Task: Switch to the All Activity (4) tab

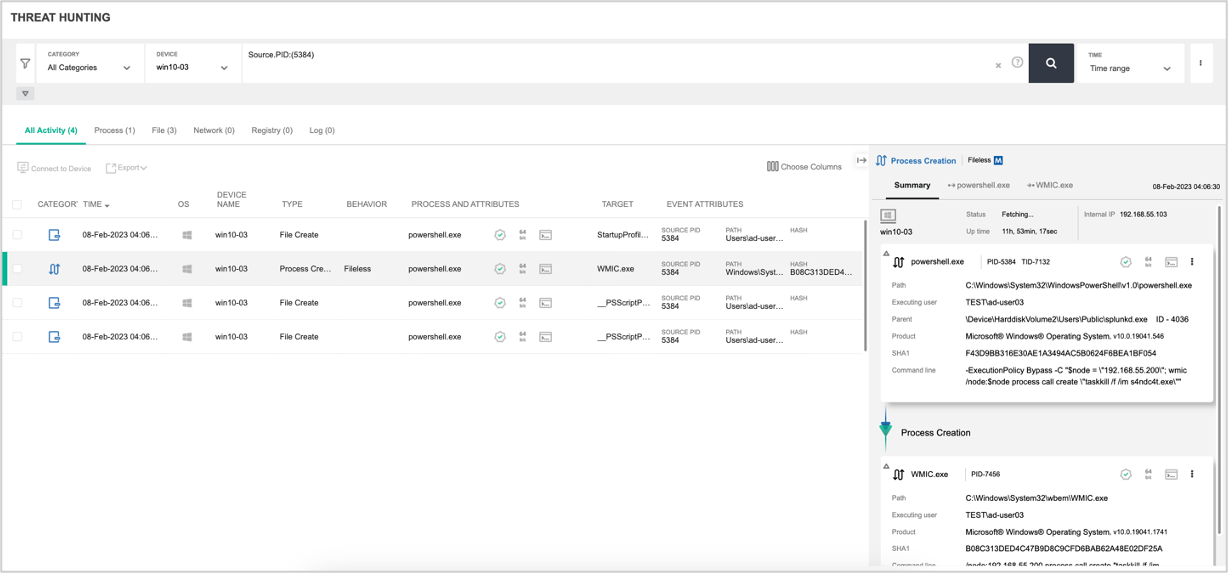Action: (x=51, y=131)
